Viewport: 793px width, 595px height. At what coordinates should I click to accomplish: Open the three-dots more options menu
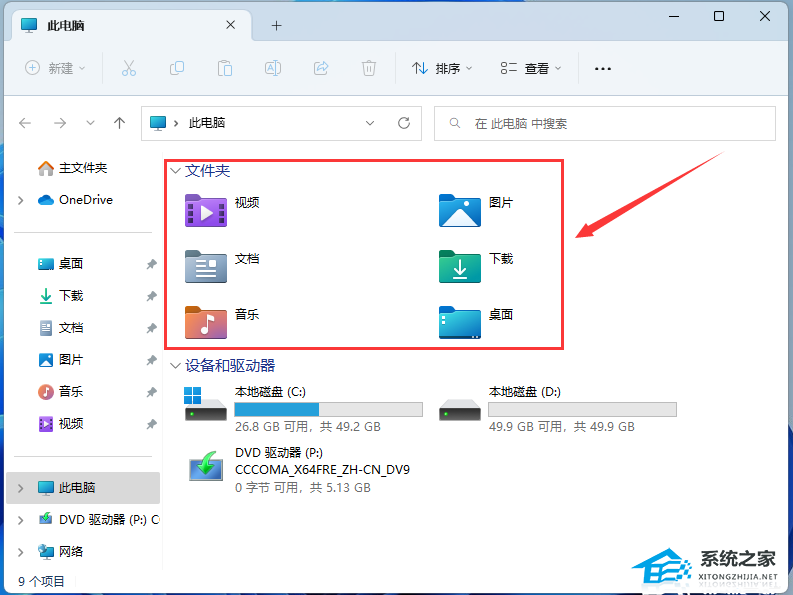point(602,68)
